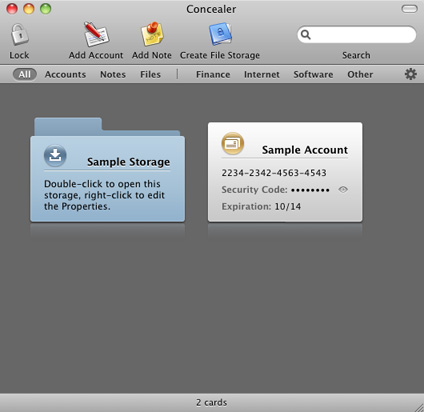The image size is (424, 412).
Task: Filter by Internet category
Action: pyautogui.click(x=262, y=74)
